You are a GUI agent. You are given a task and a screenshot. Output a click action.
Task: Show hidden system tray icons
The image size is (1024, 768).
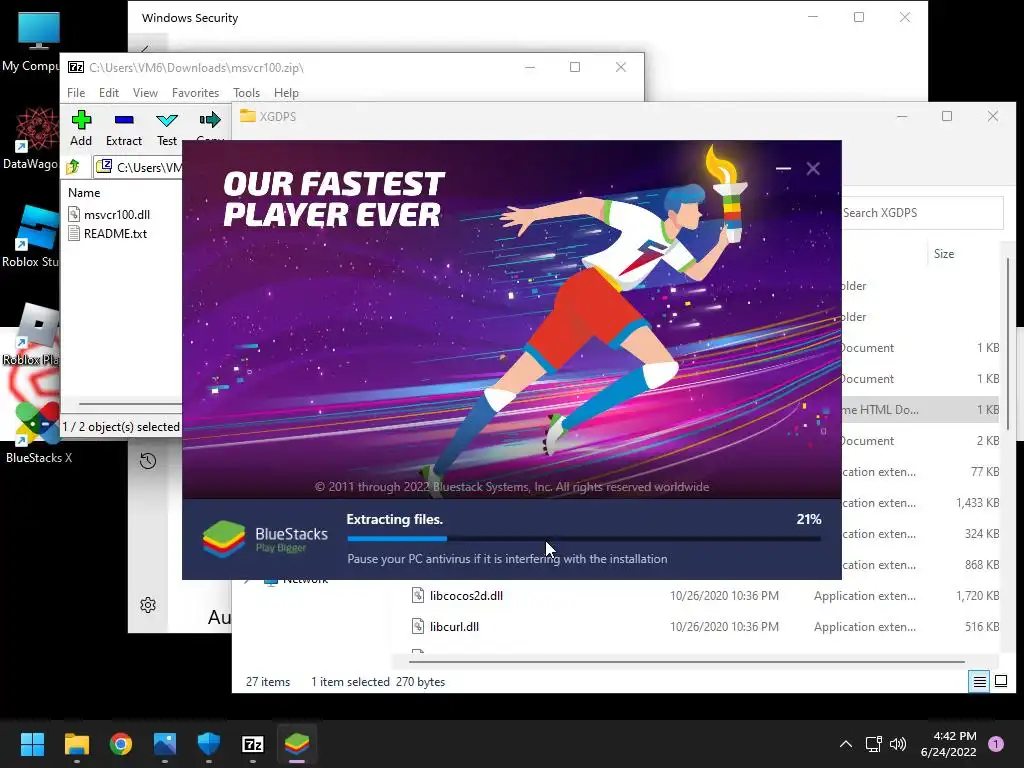point(846,744)
